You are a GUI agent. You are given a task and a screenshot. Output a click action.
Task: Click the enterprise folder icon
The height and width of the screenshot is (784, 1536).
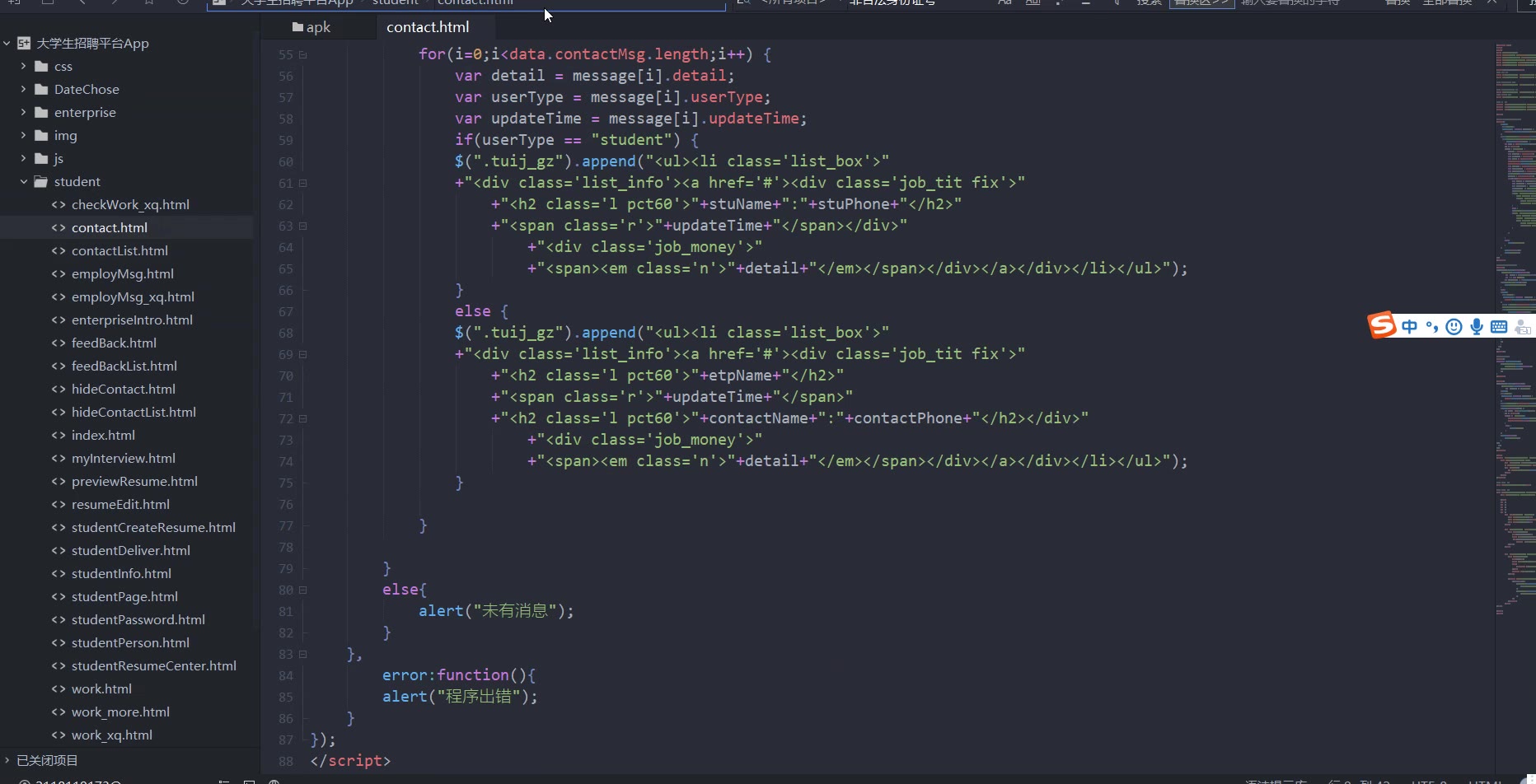coord(41,112)
